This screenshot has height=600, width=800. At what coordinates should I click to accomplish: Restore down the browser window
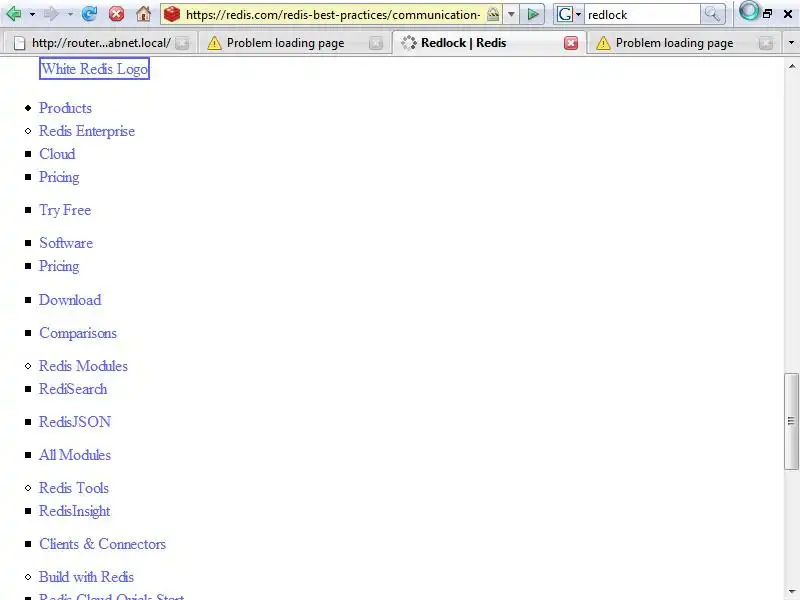click(767, 14)
